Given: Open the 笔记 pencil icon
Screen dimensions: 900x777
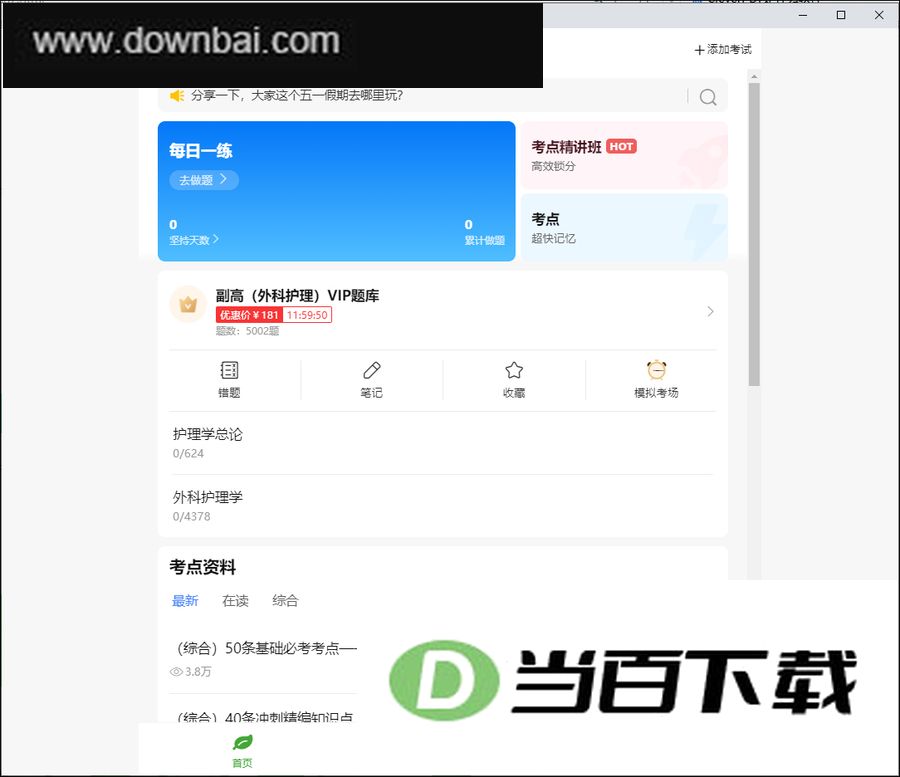Looking at the screenshot, I should tap(371, 370).
